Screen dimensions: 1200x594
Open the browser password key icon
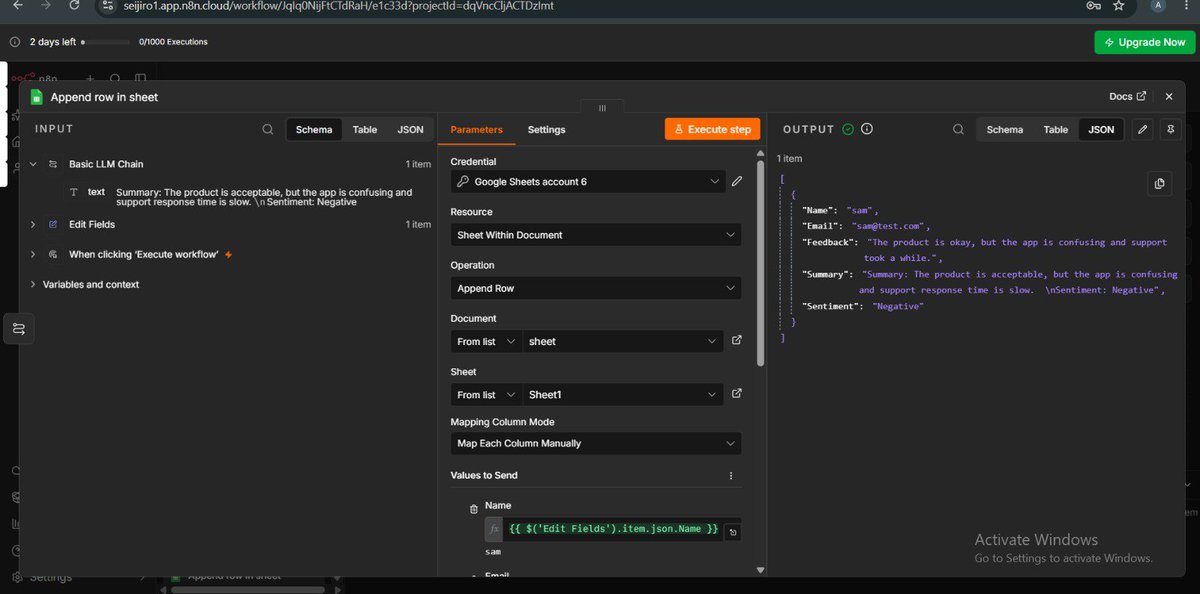click(x=1093, y=5)
